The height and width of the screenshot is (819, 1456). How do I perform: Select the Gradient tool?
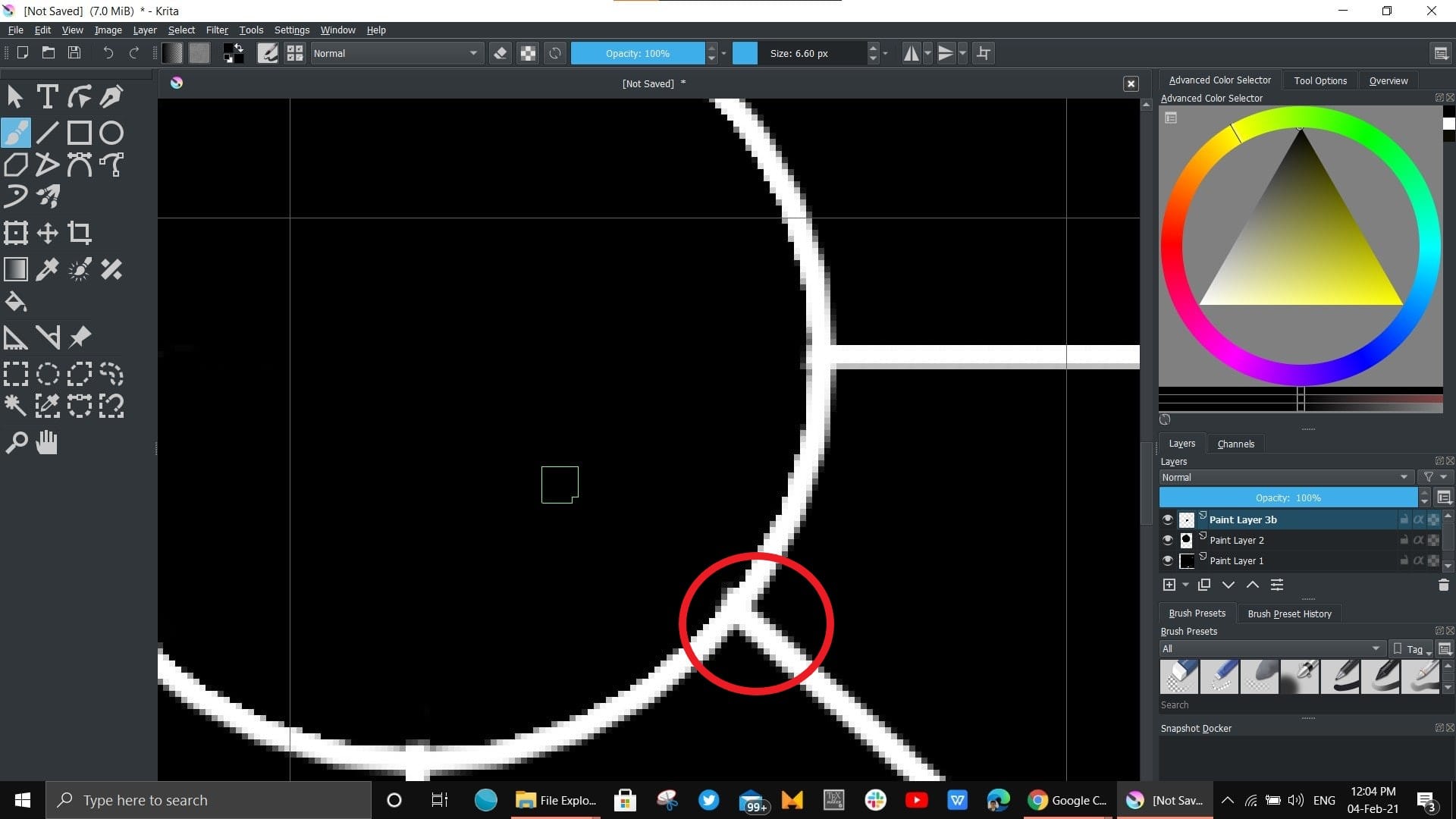tap(16, 269)
